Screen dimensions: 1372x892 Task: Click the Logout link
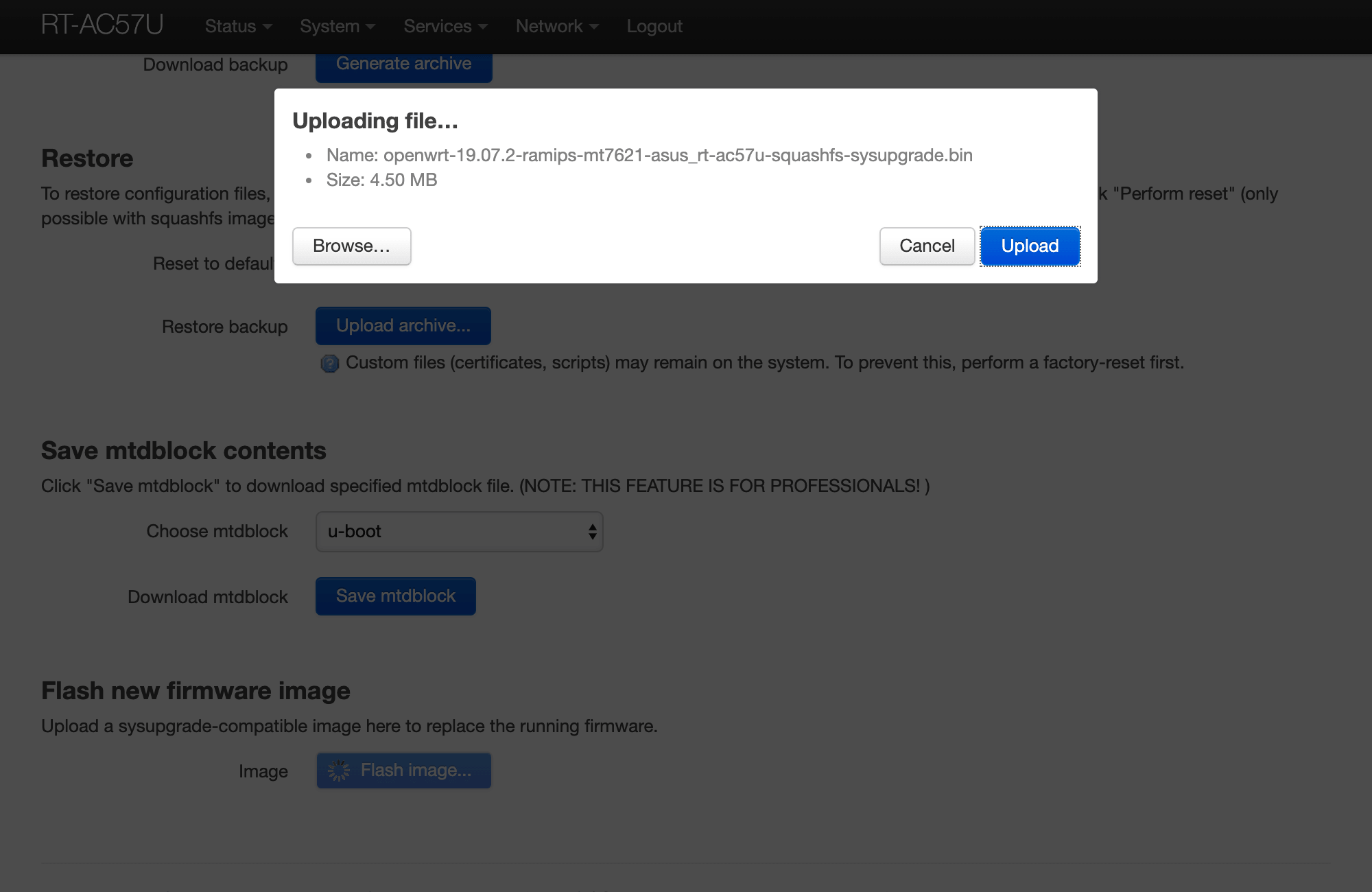(x=654, y=26)
